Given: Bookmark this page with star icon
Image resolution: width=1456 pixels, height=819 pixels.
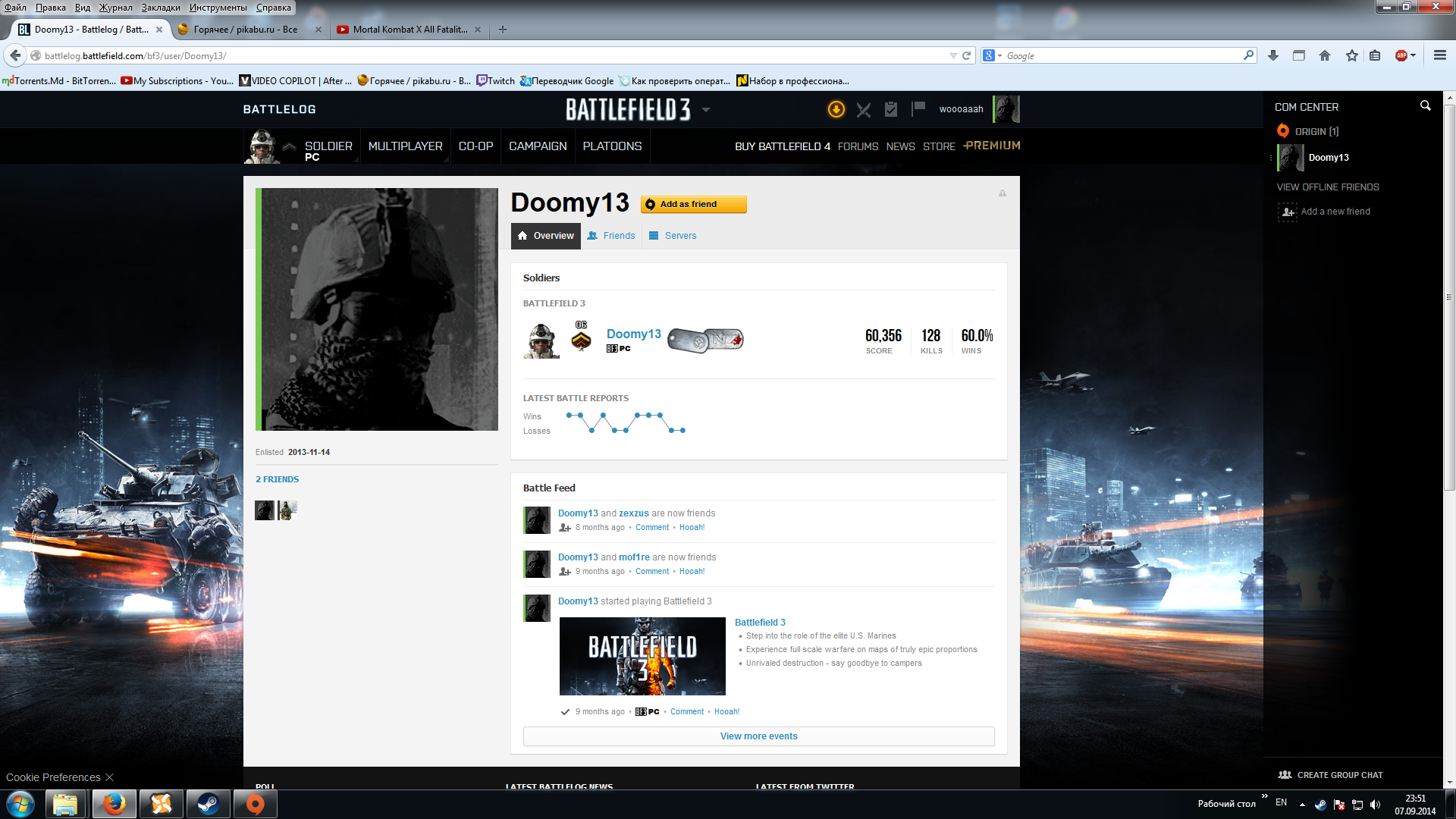Looking at the screenshot, I should coord(1351,55).
